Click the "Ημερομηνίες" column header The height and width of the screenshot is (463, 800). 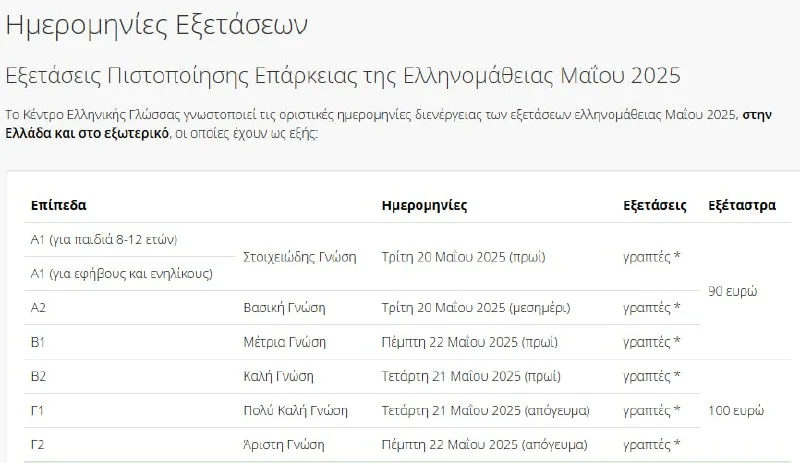(x=425, y=205)
